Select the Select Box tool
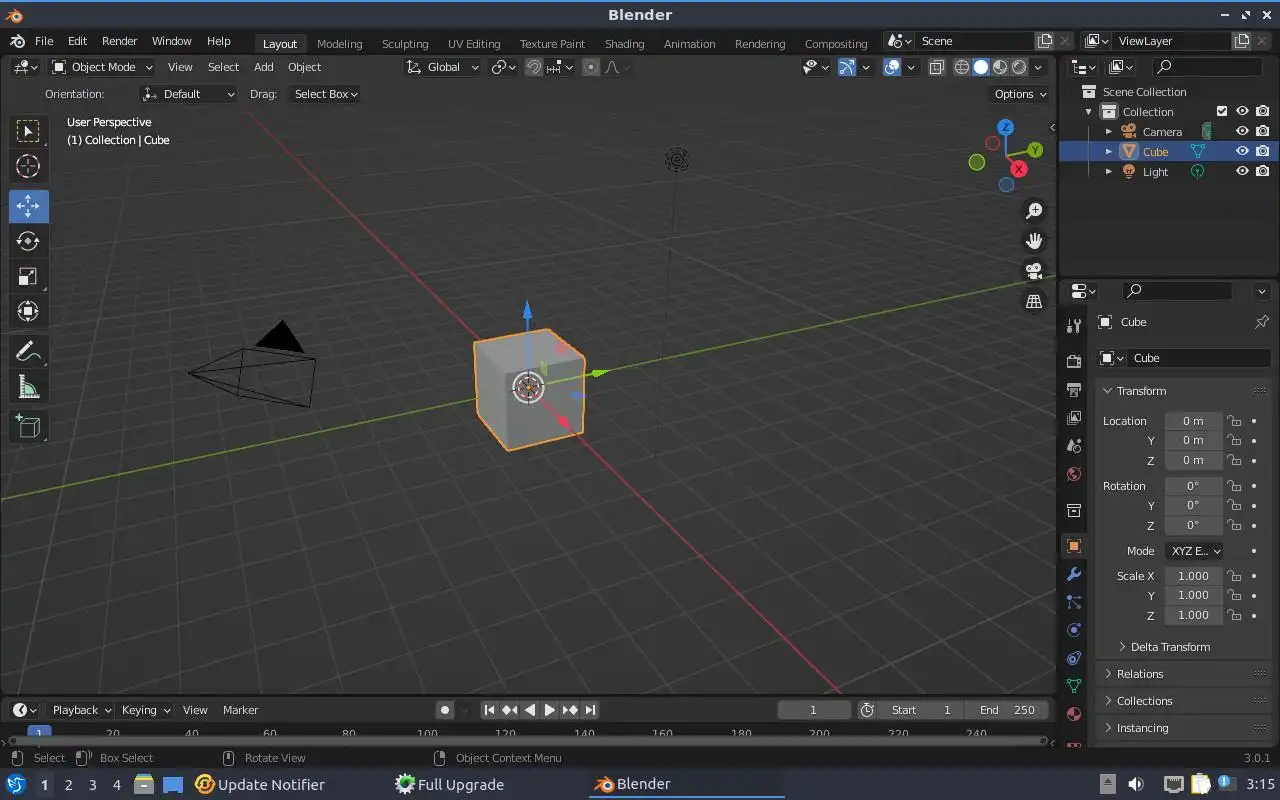 [28, 131]
